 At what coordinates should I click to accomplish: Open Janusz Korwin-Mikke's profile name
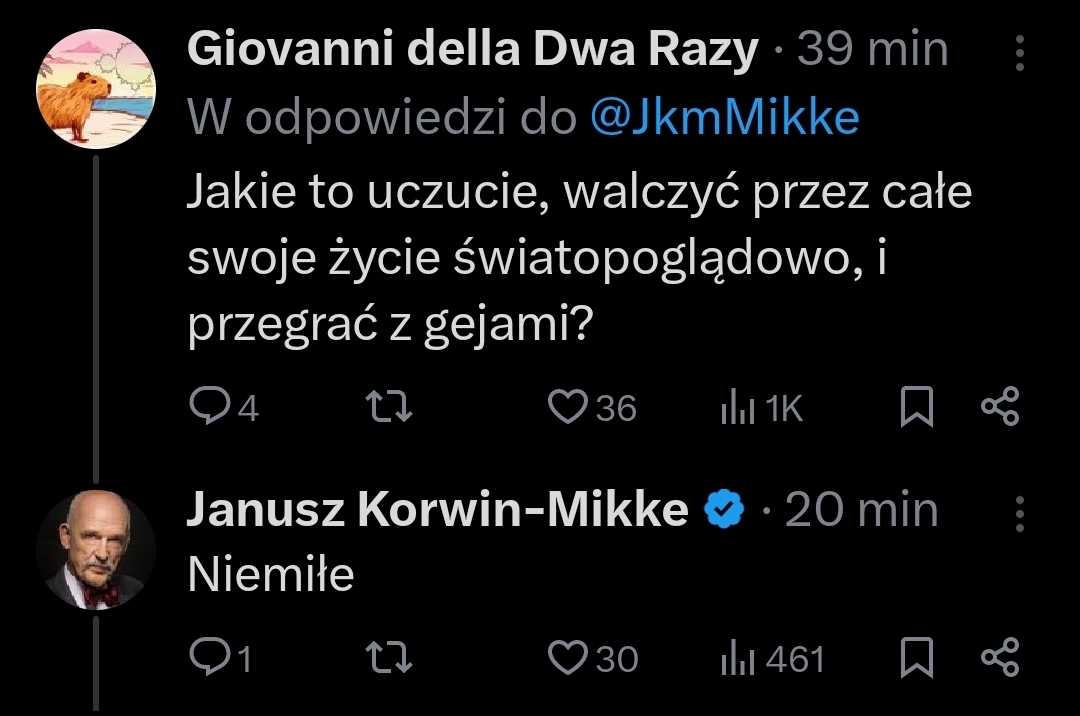pyautogui.click(x=437, y=511)
